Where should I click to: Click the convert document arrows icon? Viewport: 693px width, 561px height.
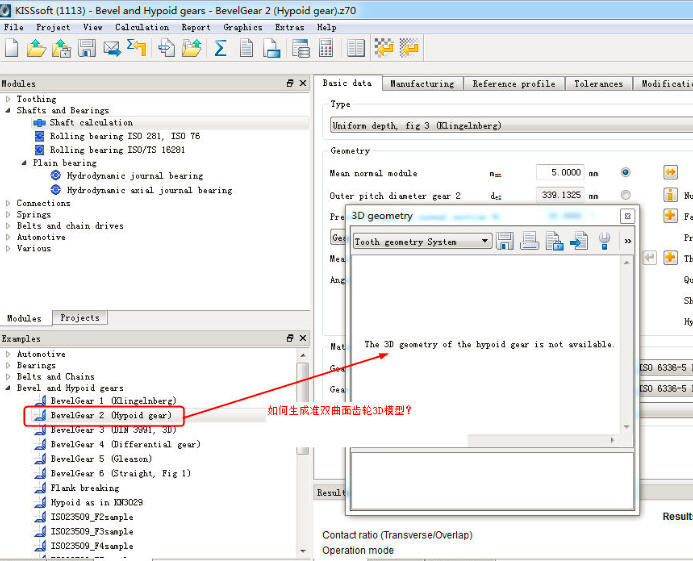point(167,48)
